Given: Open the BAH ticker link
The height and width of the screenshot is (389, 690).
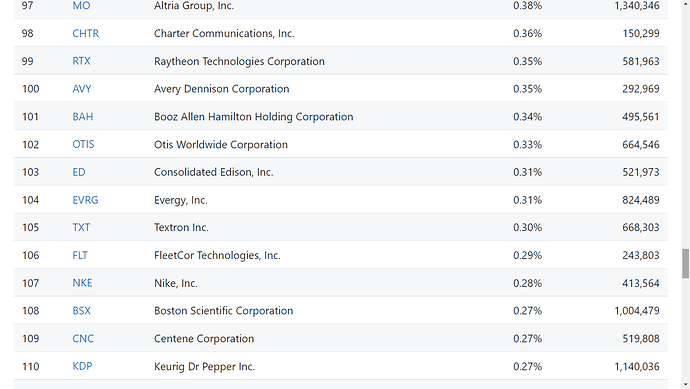Looking at the screenshot, I should (83, 117).
